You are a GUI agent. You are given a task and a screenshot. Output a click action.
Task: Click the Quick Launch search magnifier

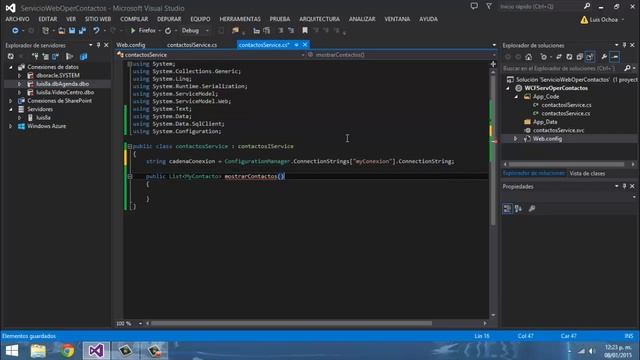click(587, 6)
